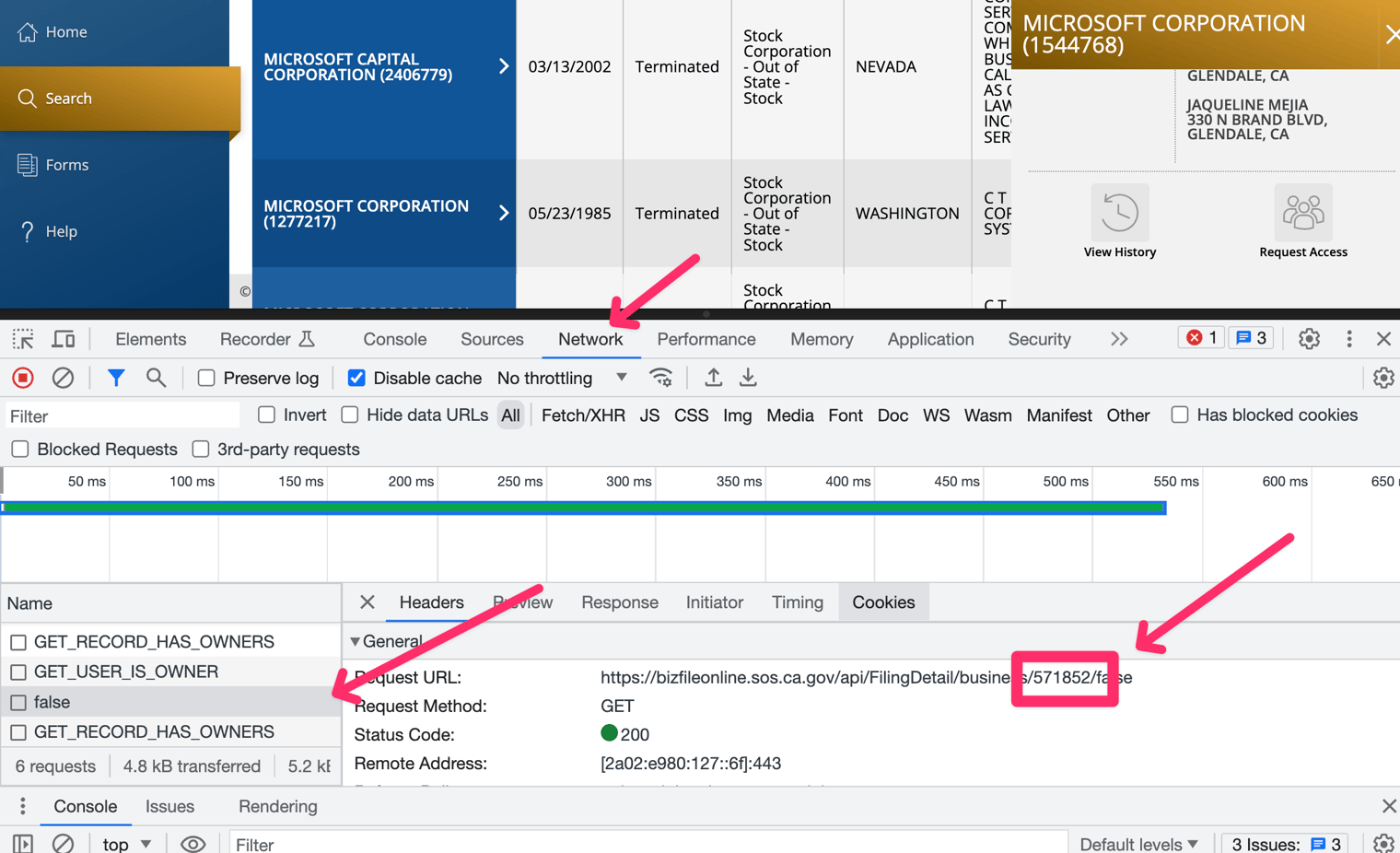Select the Response tab in request details
This screenshot has width=1400, height=853.
tap(620, 602)
